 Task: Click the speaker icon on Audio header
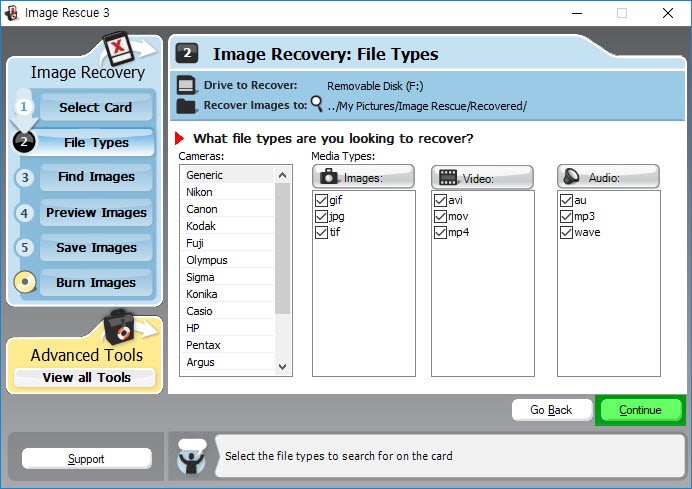click(571, 177)
